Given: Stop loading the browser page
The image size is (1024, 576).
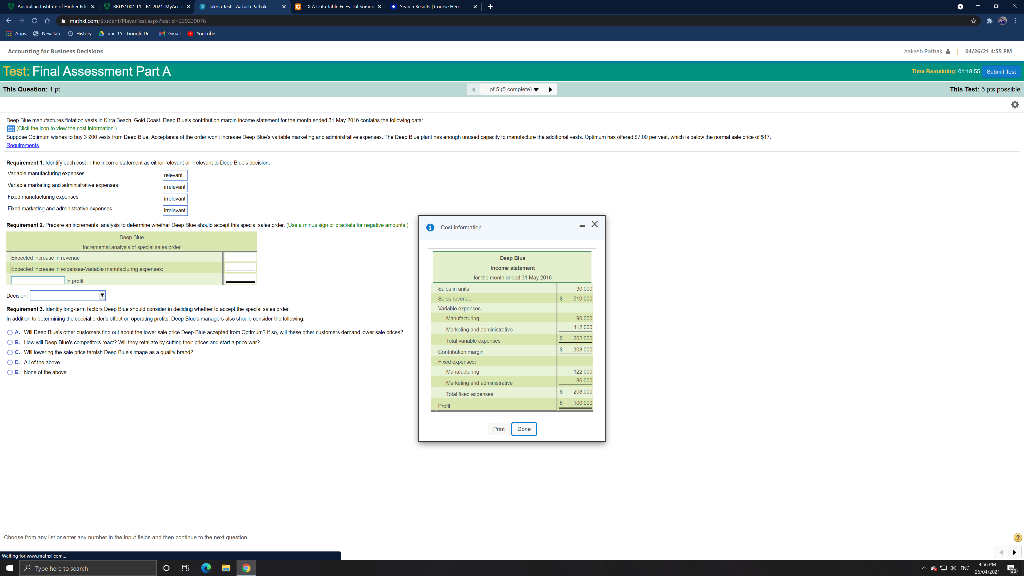Looking at the screenshot, I should click(x=35, y=21).
